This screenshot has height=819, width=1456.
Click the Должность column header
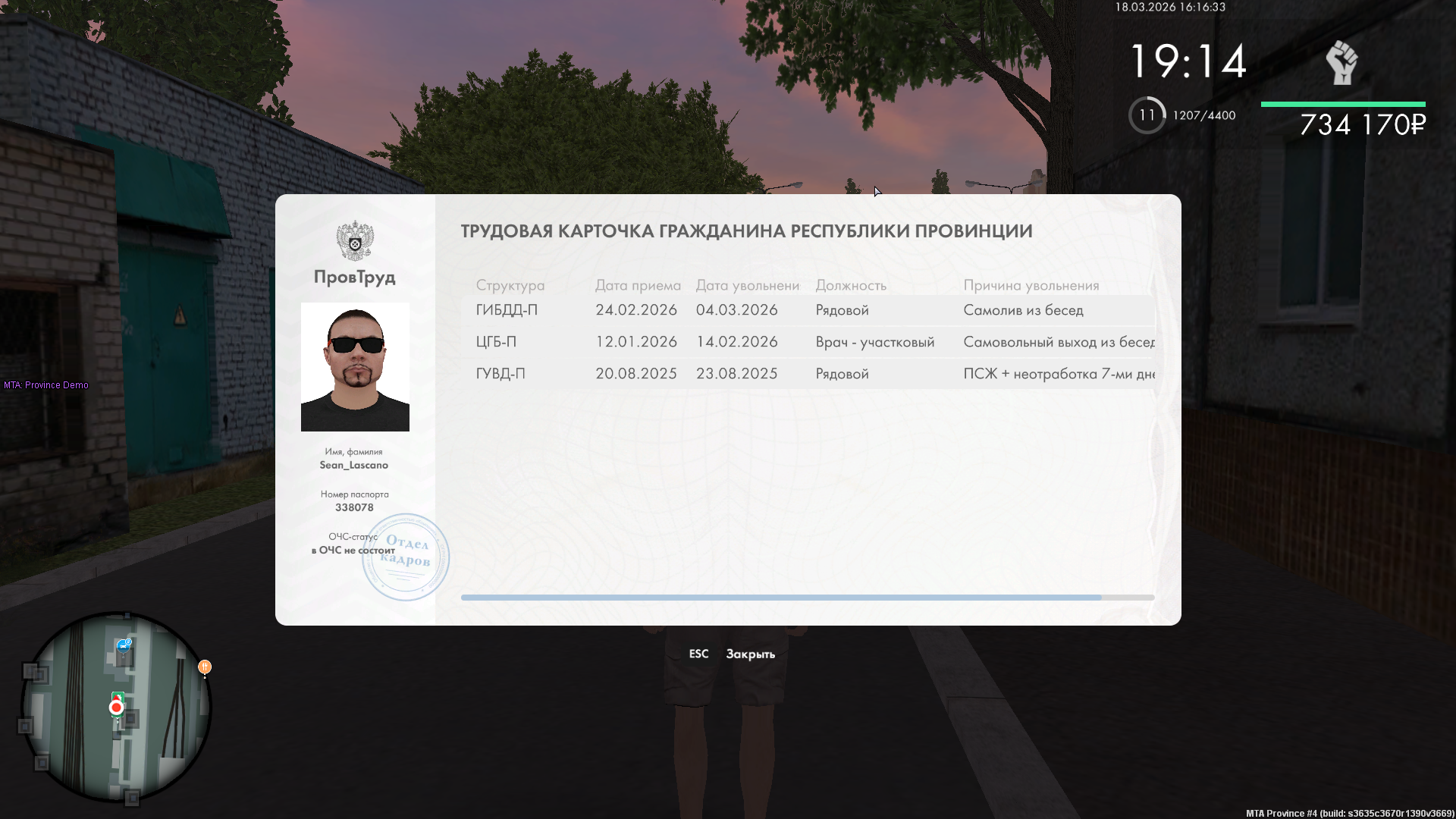pyautogui.click(x=850, y=285)
